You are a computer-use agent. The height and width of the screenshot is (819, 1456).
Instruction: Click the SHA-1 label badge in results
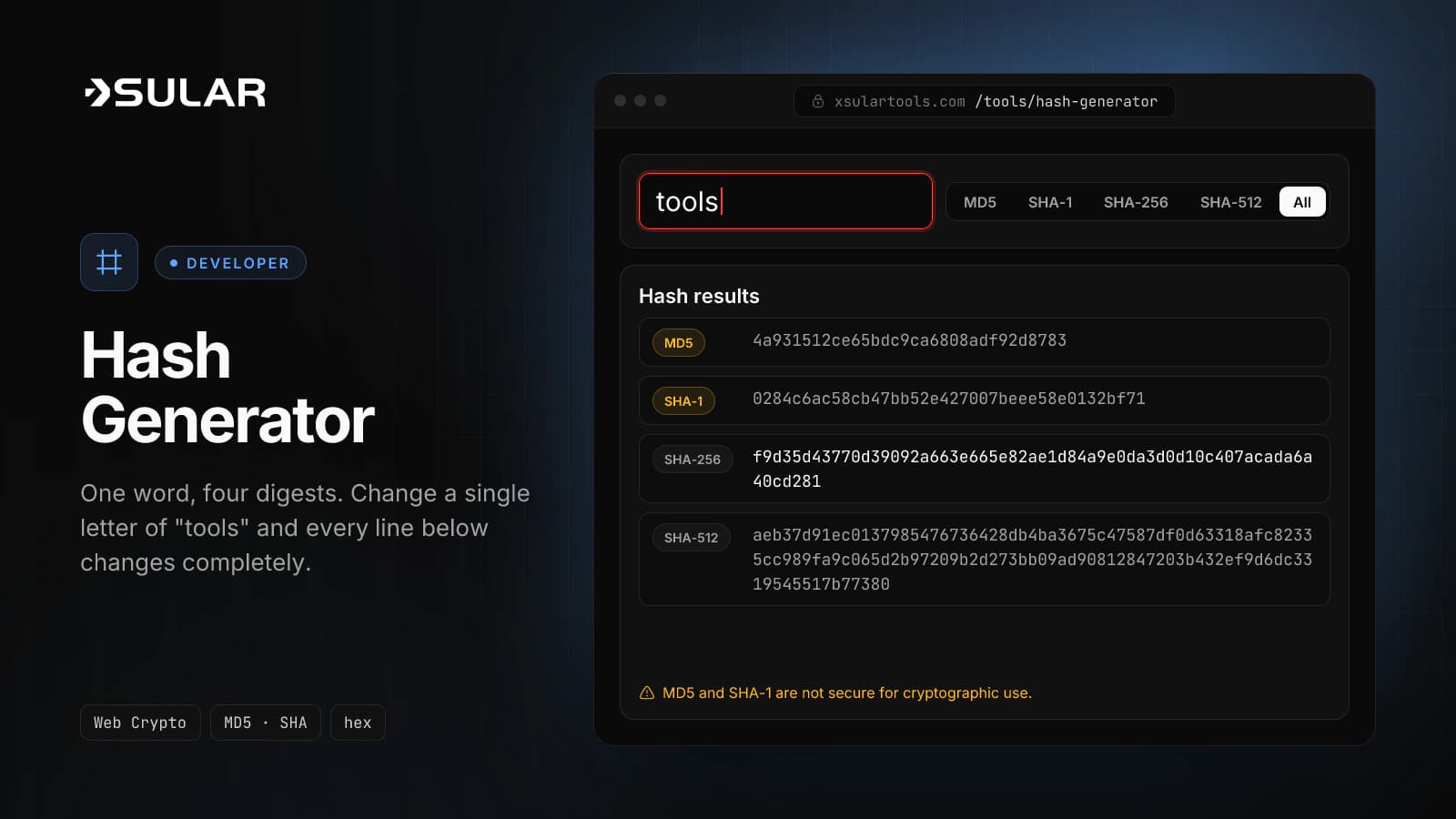coord(683,401)
